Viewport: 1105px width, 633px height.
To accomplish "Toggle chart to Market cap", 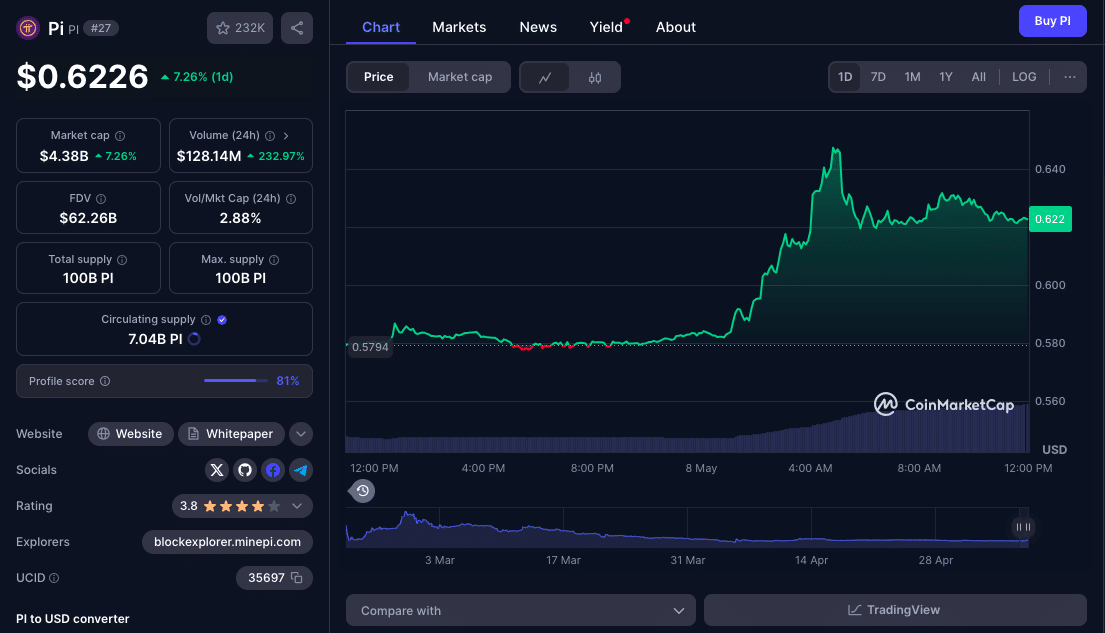I will coord(459,77).
